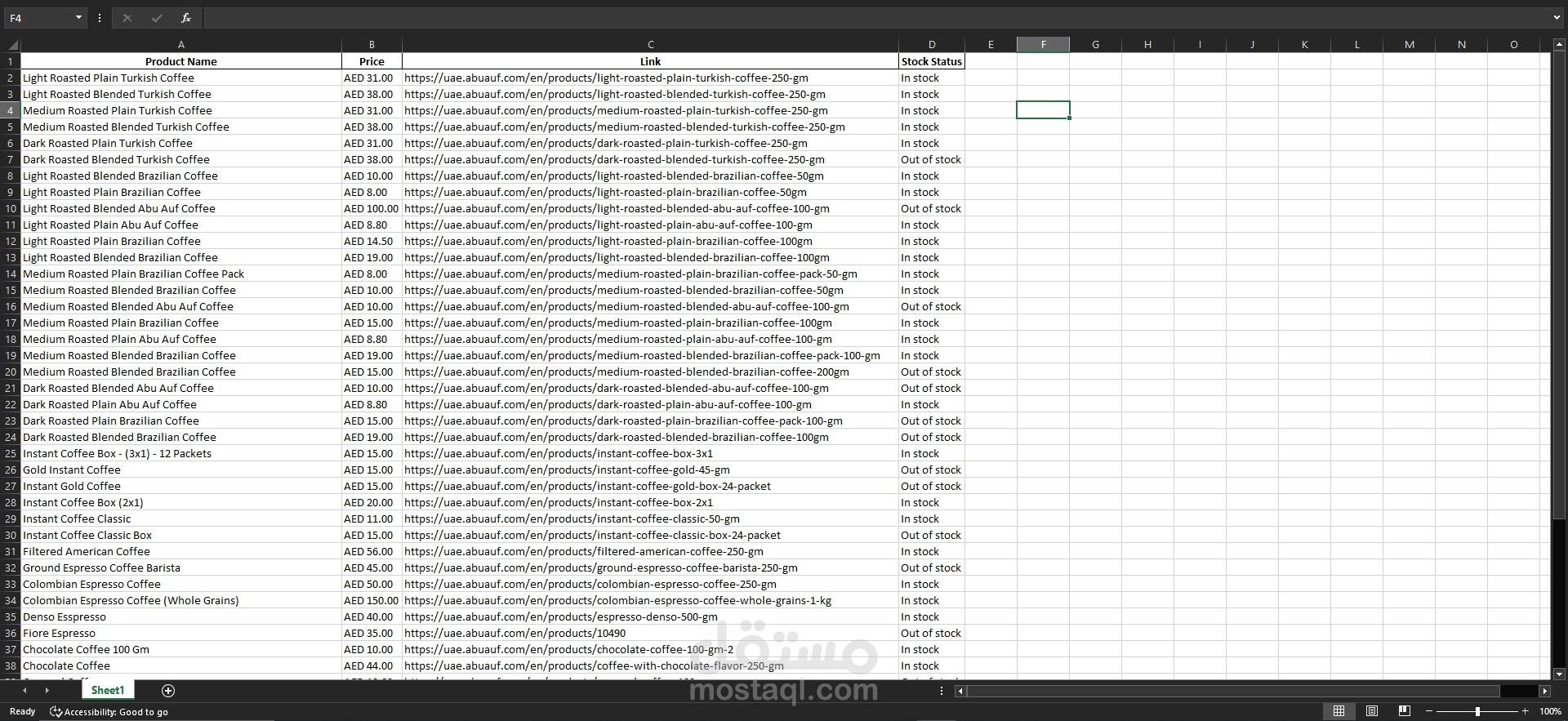Click the Cancel X icon in formula bar

pyautogui.click(x=127, y=18)
